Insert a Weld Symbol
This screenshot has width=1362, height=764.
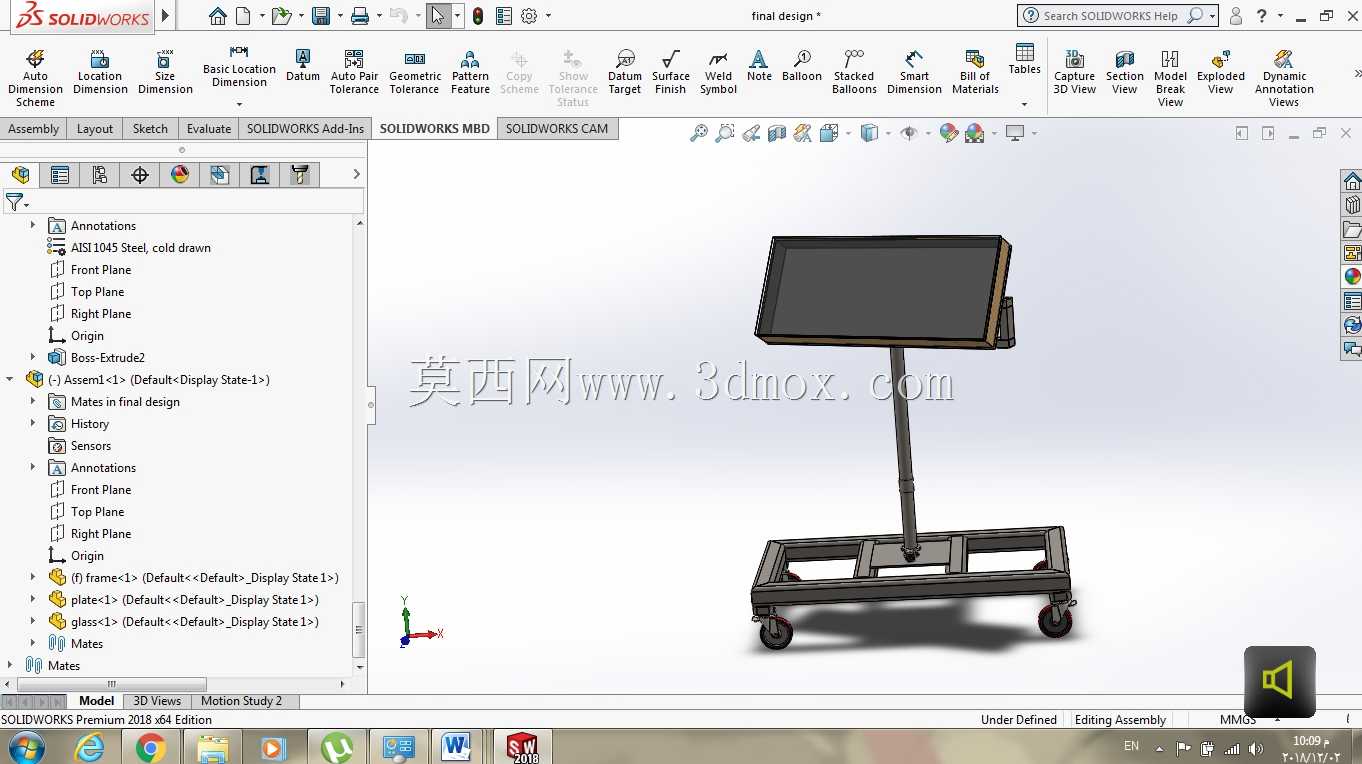pyautogui.click(x=718, y=72)
